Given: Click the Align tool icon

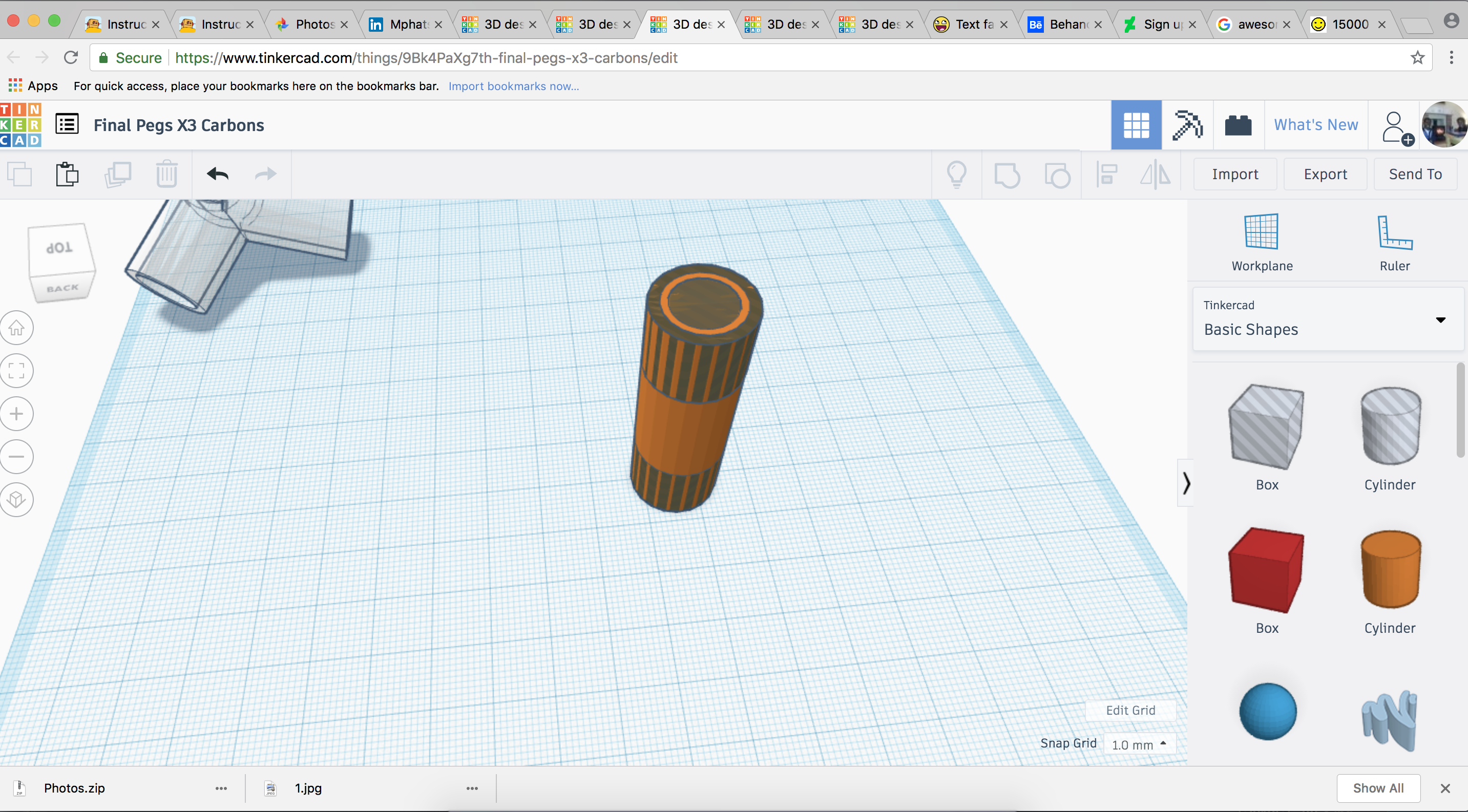Looking at the screenshot, I should [1107, 174].
